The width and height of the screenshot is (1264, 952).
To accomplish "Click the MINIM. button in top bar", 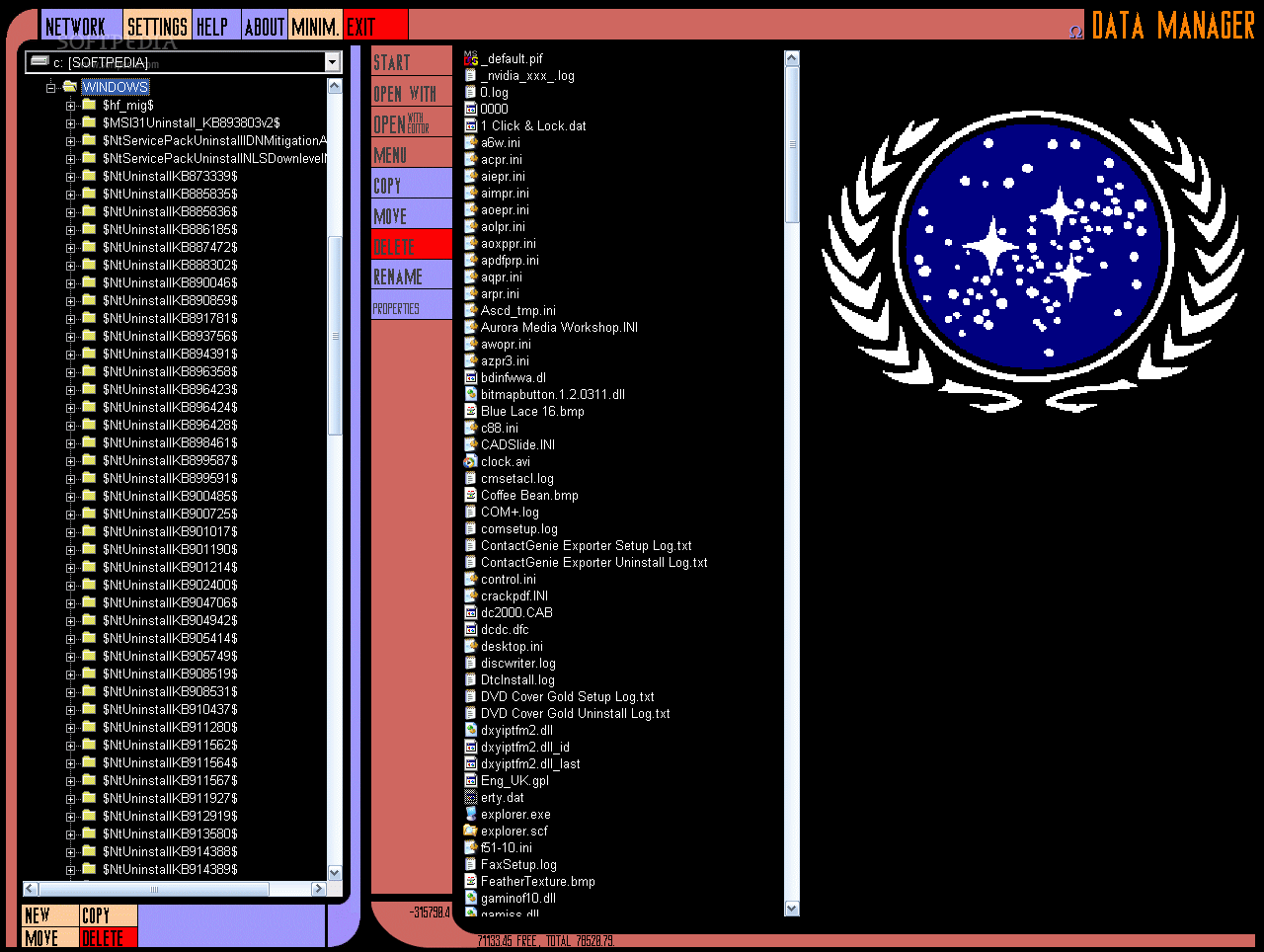I will tap(315, 26).
